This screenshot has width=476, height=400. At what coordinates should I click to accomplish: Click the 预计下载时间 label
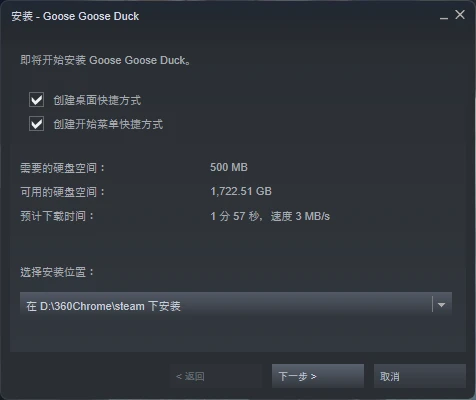click(57, 216)
